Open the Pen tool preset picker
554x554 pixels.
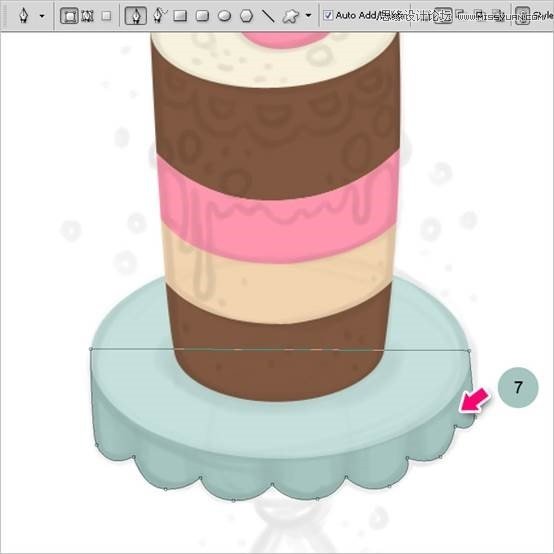[24, 16]
